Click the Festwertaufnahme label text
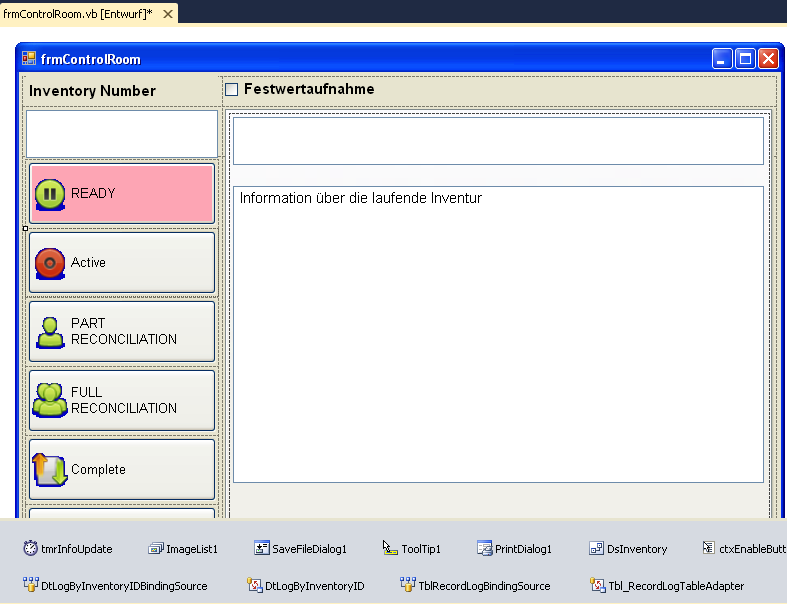This screenshot has width=787, height=604. coord(309,89)
